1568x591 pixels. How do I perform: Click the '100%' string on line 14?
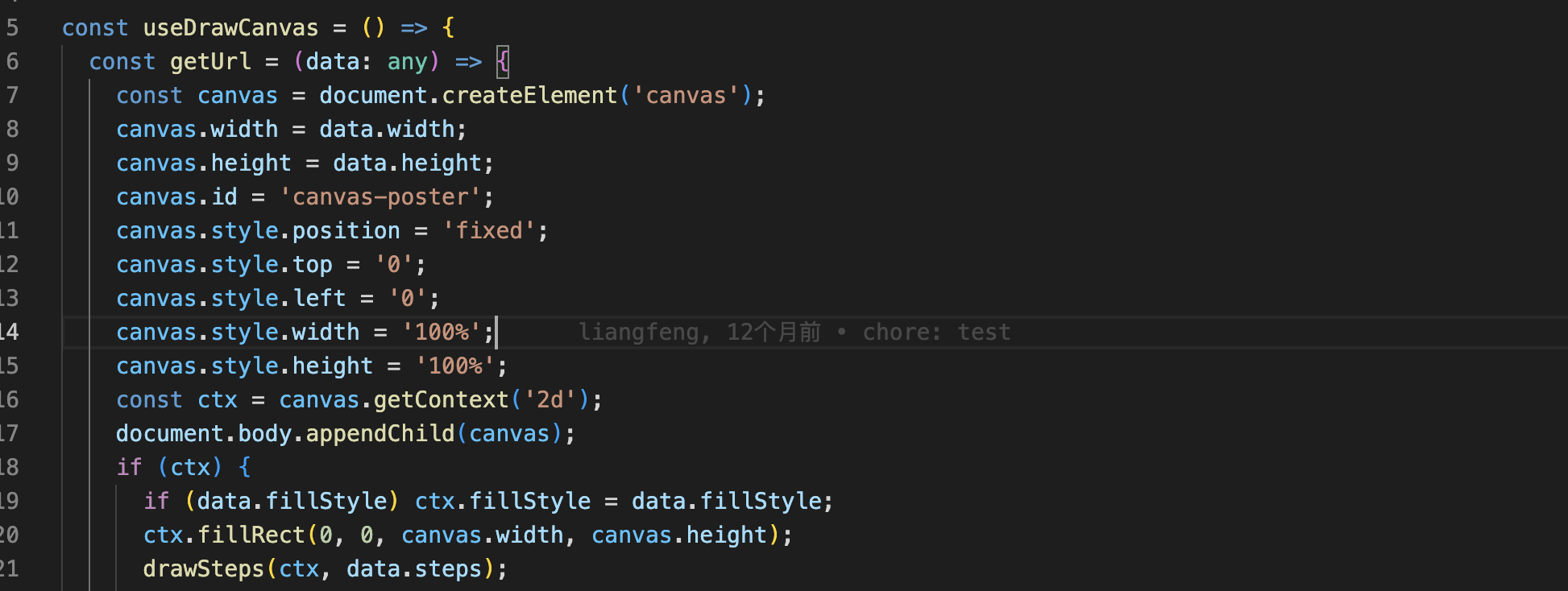tap(442, 333)
